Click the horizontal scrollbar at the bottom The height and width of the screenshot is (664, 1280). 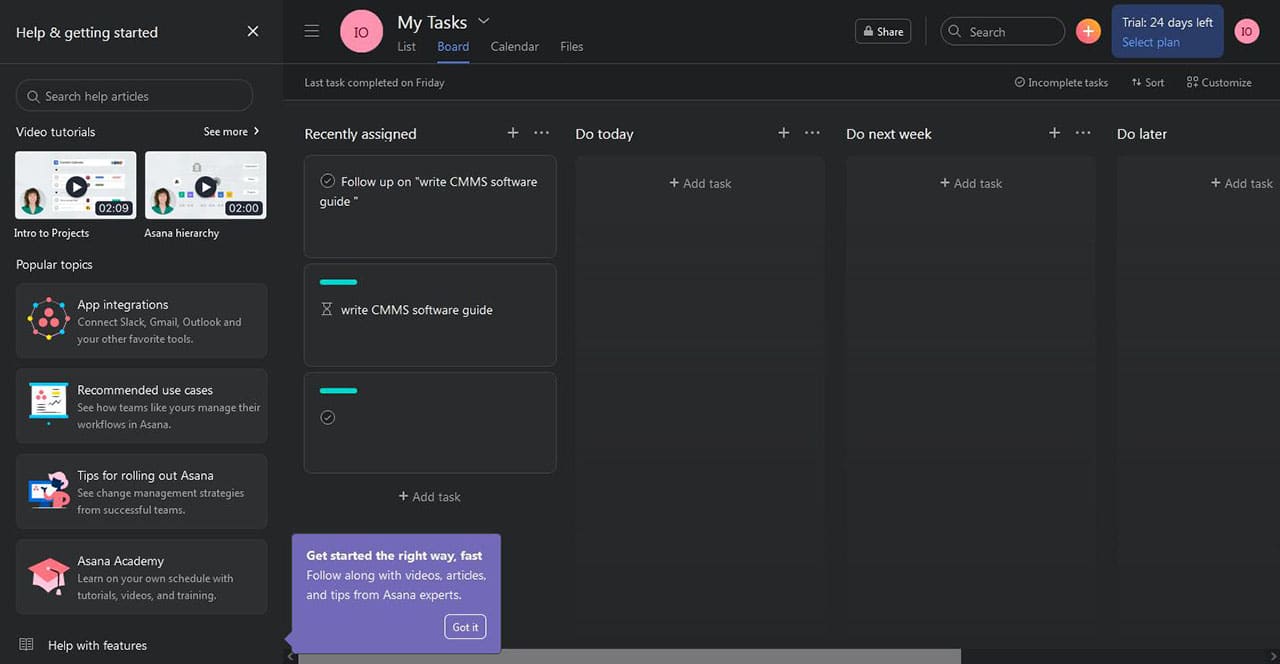pyautogui.click(x=629, y=657)
